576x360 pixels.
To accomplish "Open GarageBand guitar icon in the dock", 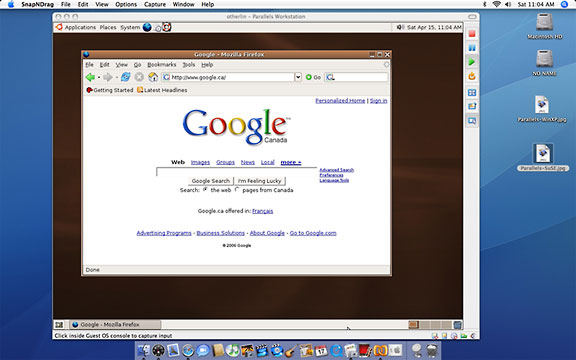I will pos(291,350).
